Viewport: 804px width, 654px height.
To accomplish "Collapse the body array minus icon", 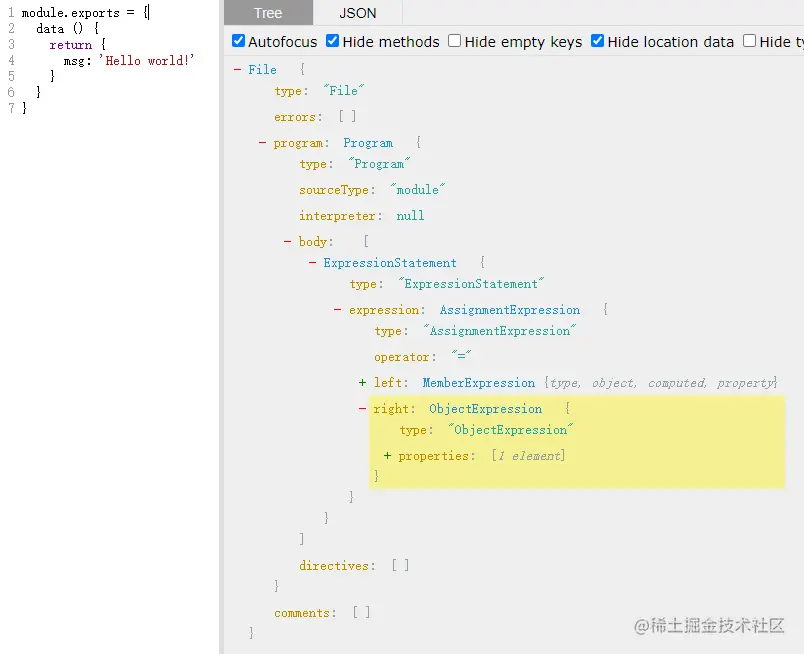I will (288, 241).
